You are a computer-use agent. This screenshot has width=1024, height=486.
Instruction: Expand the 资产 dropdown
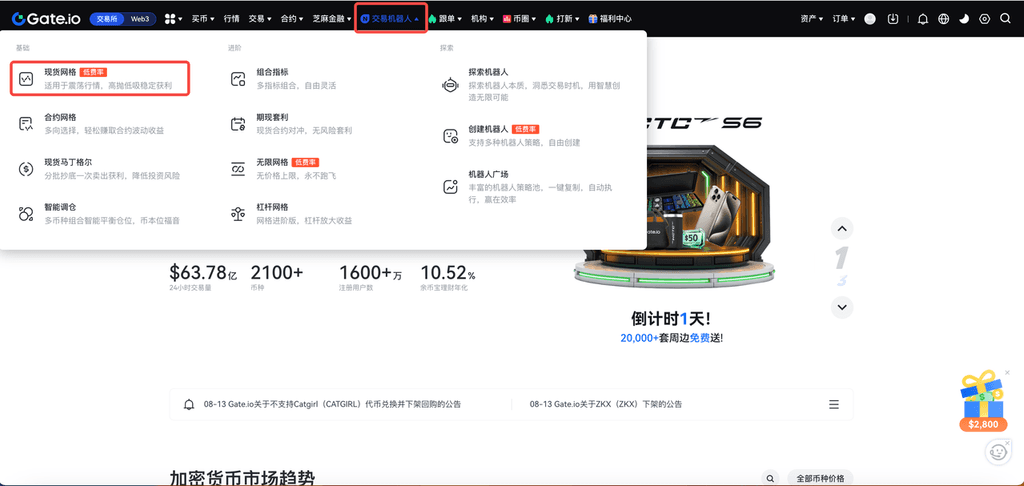pyautogui.click(x=812, y=19)
